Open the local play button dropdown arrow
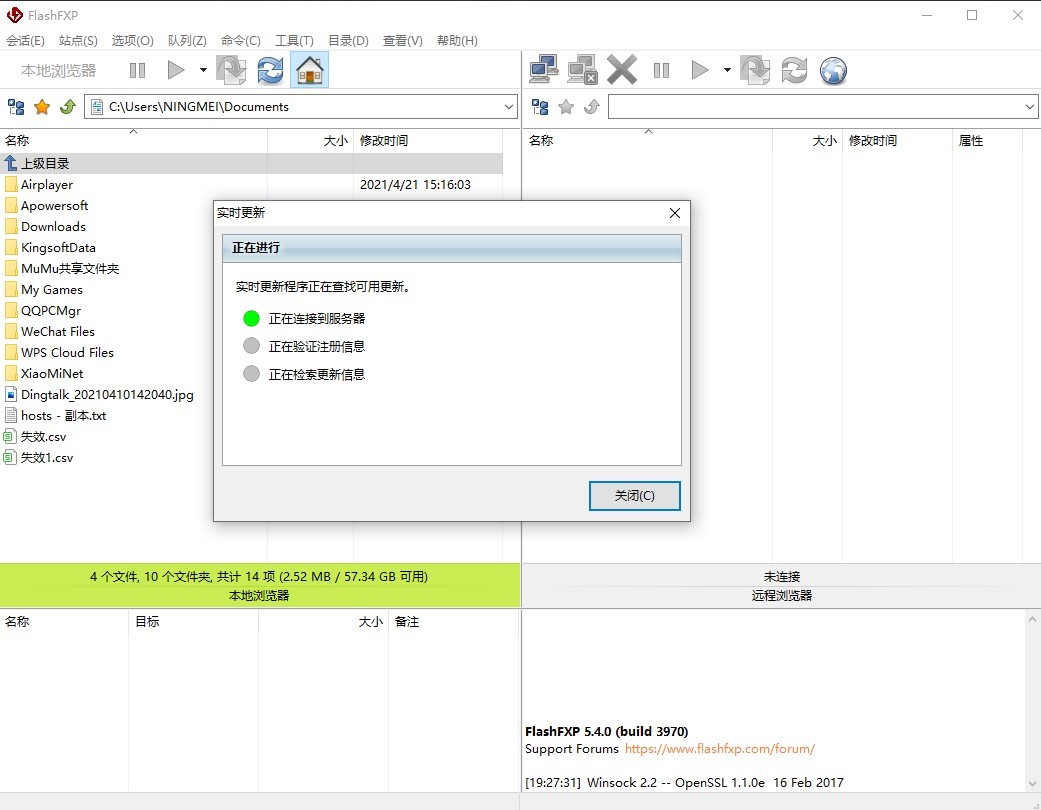Screen dimensions: 1041x810 click(203, 70)
